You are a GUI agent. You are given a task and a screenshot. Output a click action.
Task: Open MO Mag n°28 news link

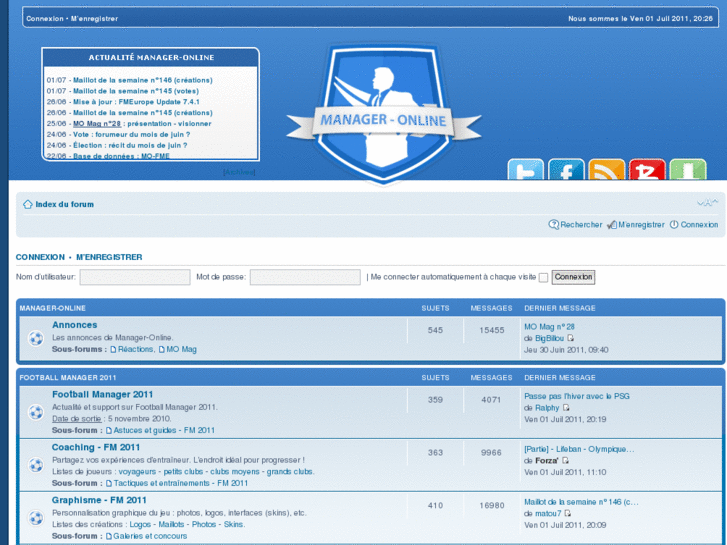tap(97, 123)
